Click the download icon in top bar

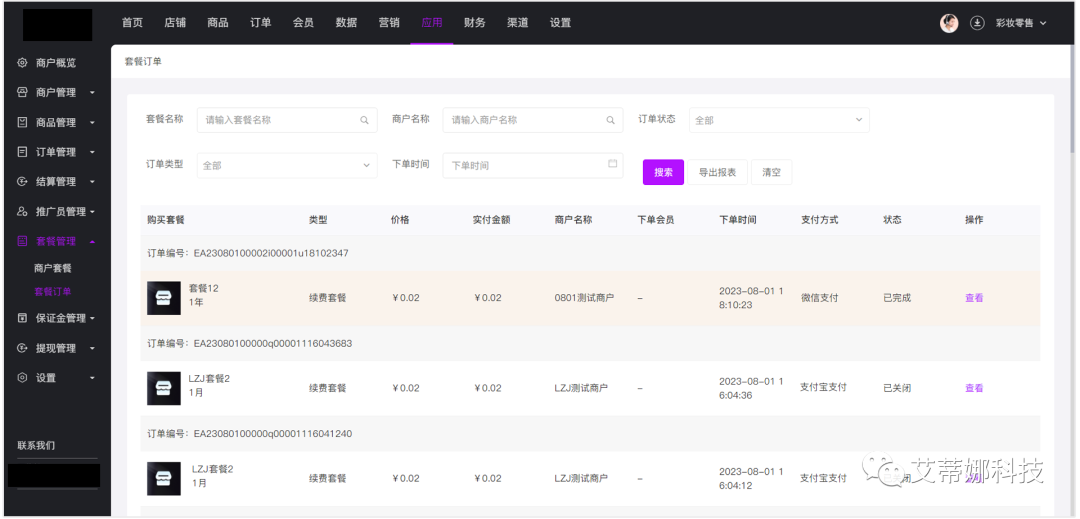[x=977, y=23]
